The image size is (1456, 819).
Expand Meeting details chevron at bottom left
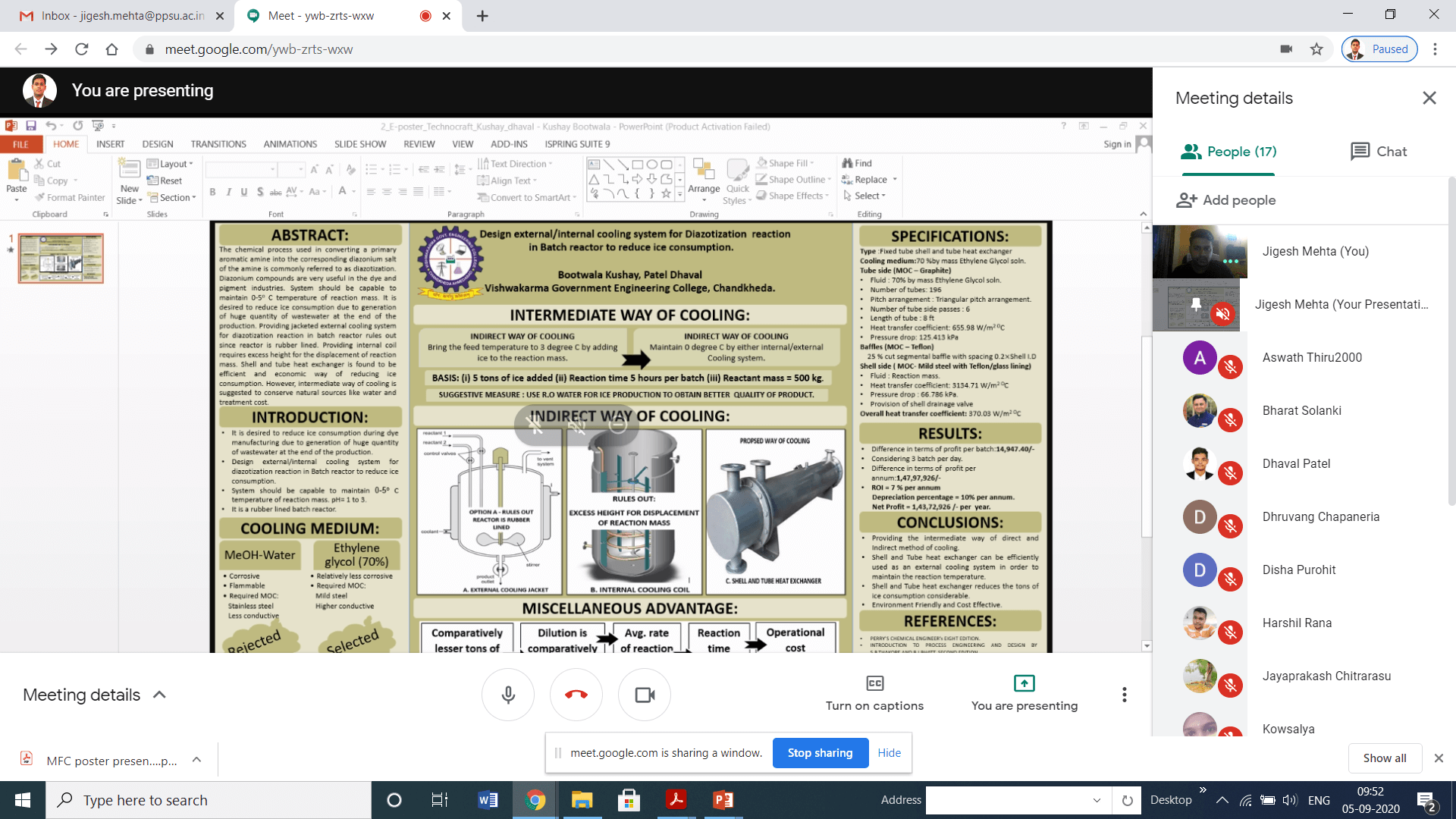coord(159,695)
